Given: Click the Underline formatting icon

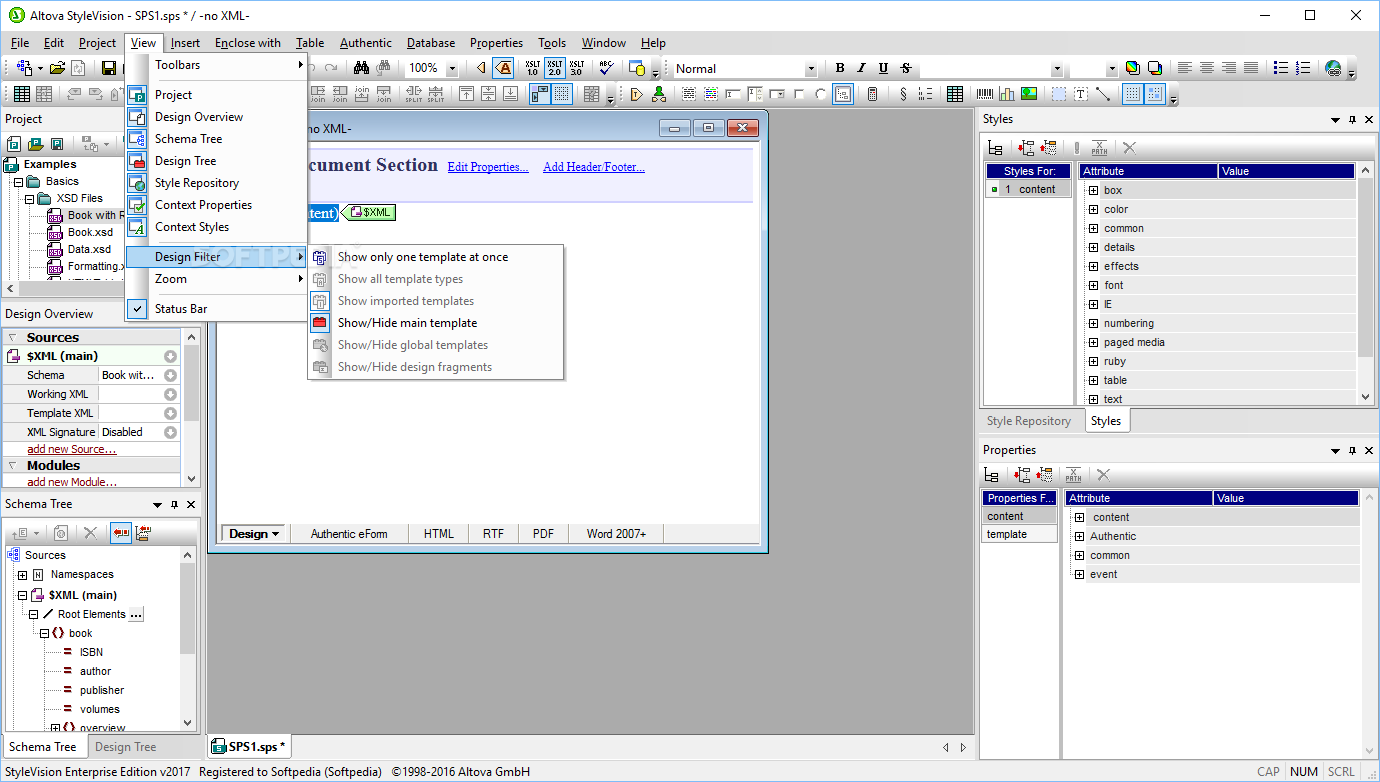Looking at the screenshot, I should point(883,68).
